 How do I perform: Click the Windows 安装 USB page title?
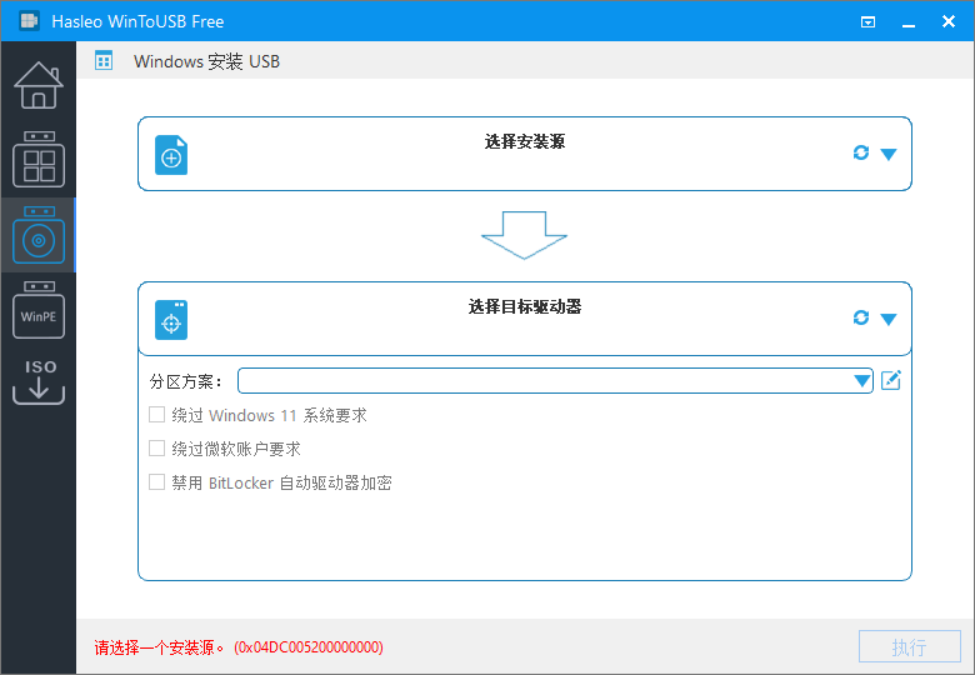tap(206, 62)
